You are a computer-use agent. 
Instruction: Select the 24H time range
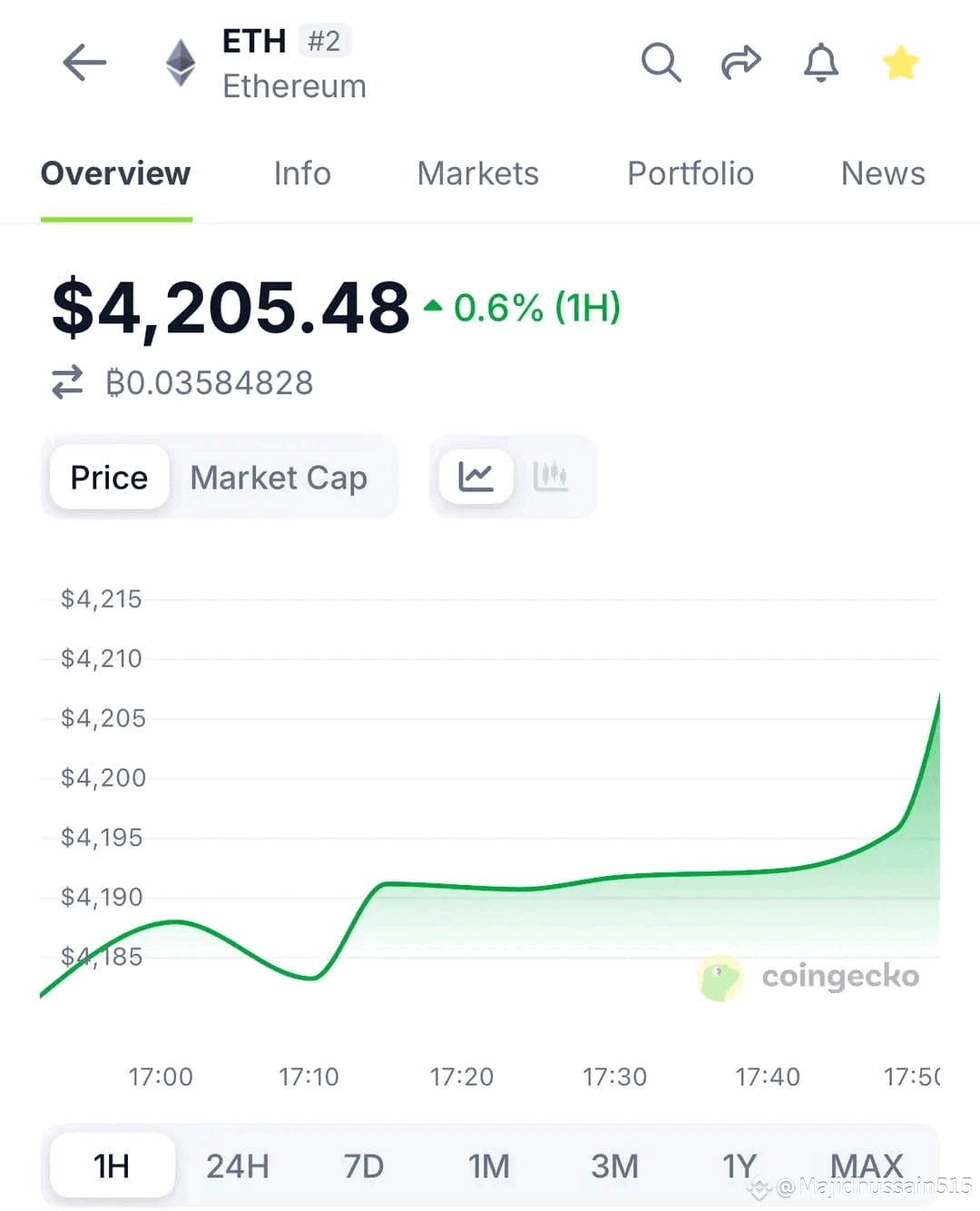pyautogui.click(x=238, y=1166)
